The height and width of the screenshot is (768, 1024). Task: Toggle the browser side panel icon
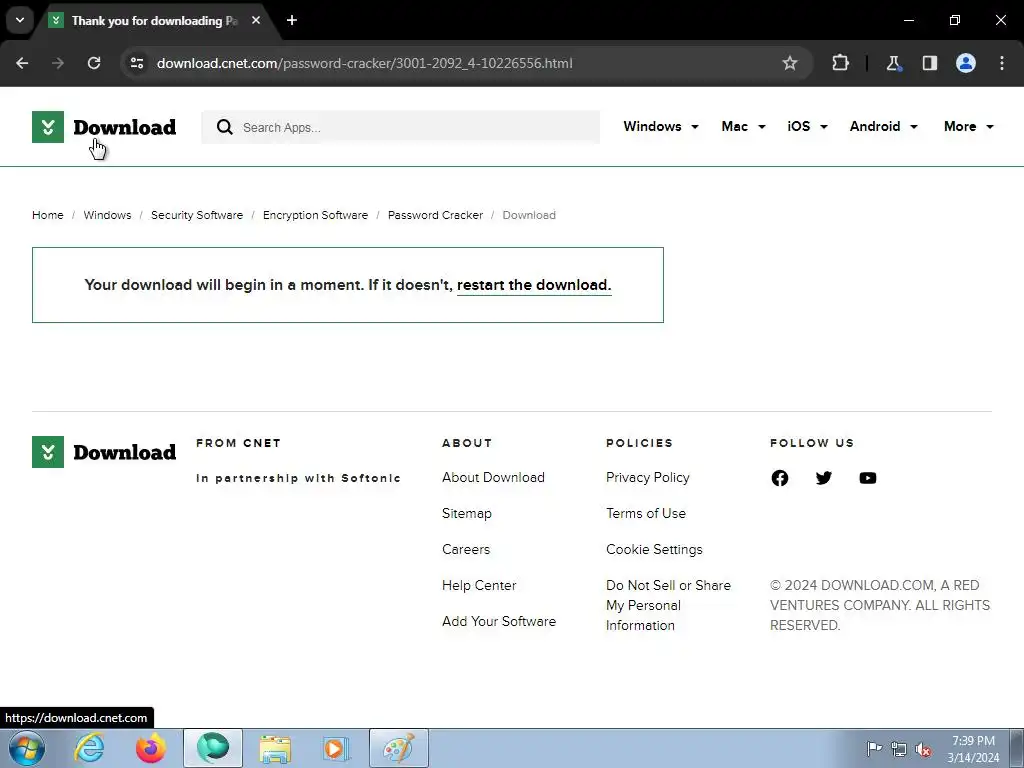929,63
